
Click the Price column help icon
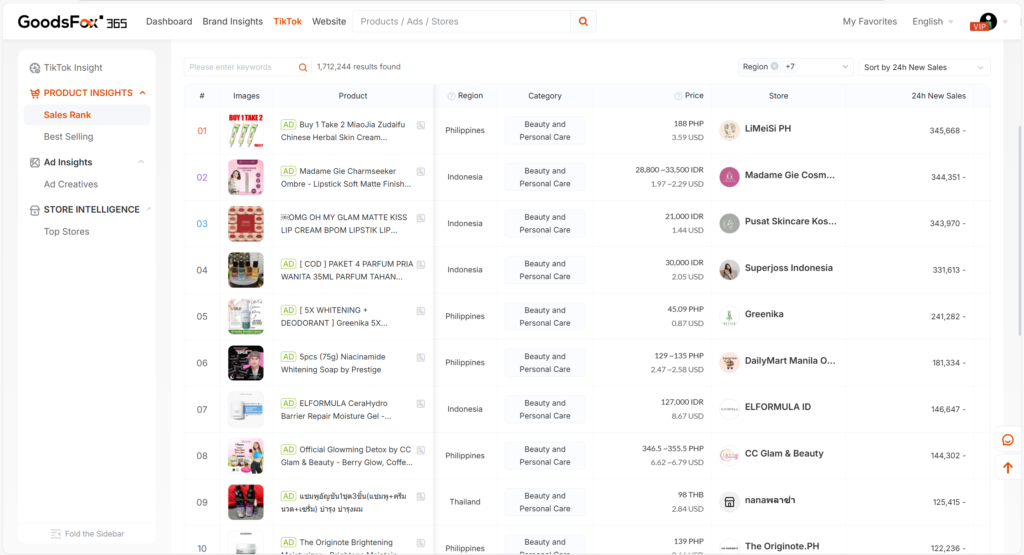pyautogui.click(x=677, y=96)
